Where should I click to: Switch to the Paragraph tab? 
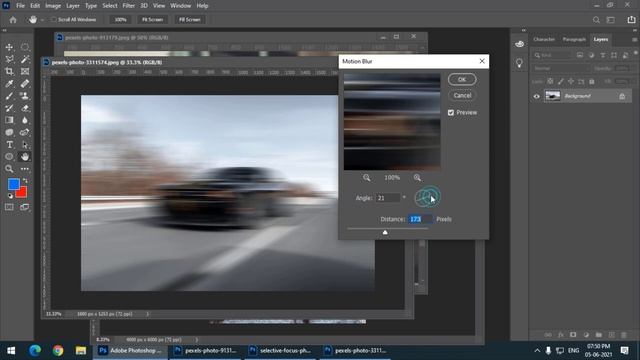[x=574, y=39]
